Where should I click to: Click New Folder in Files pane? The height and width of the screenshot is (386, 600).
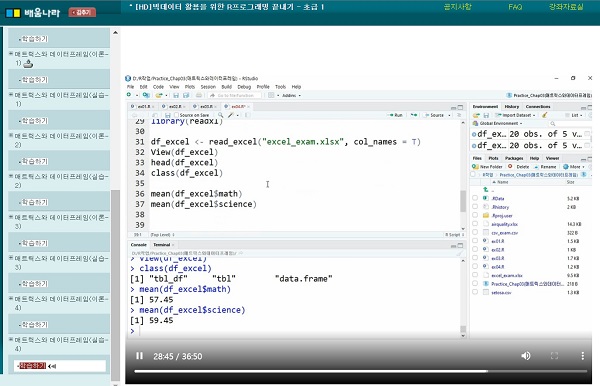pyautogui.click(x=487, y=167)
